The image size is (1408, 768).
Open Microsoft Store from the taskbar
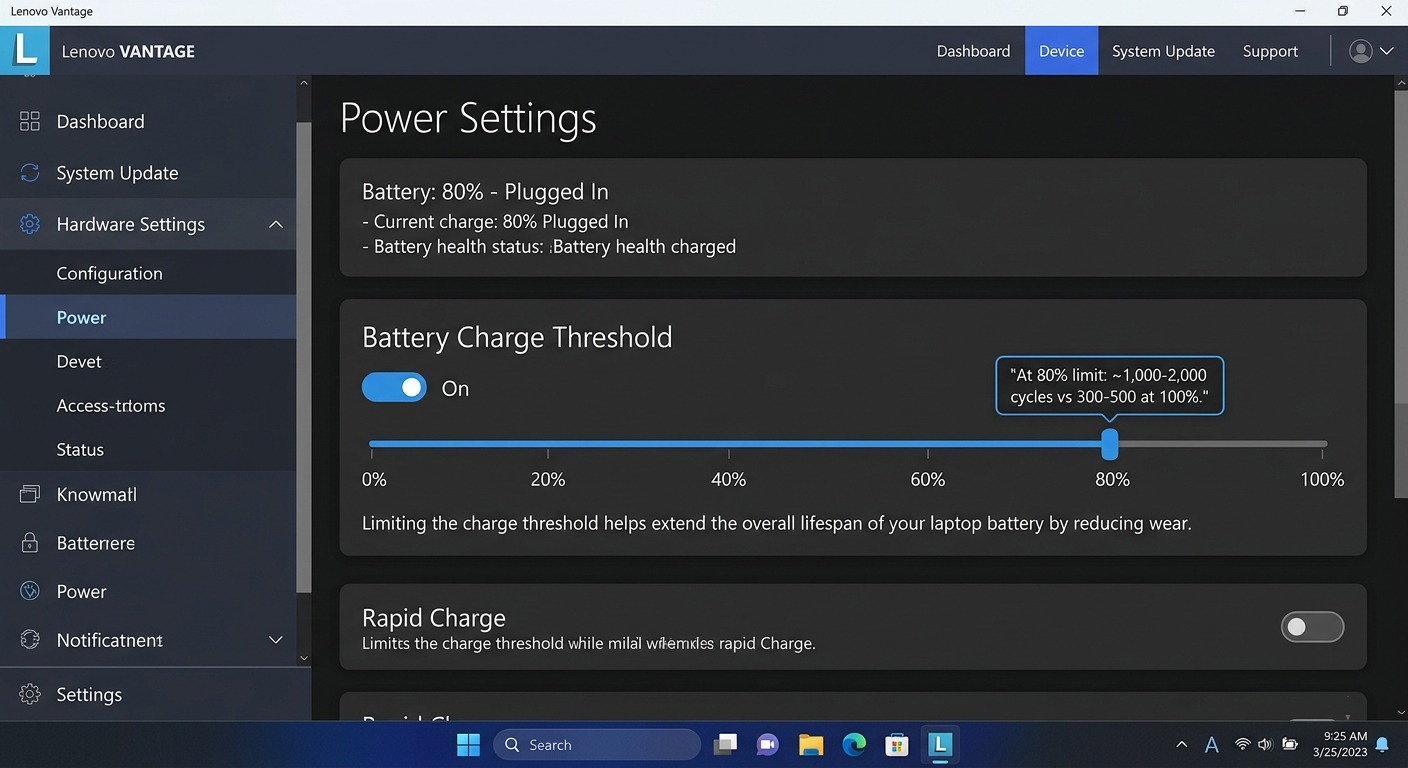[x=897, y=745]
